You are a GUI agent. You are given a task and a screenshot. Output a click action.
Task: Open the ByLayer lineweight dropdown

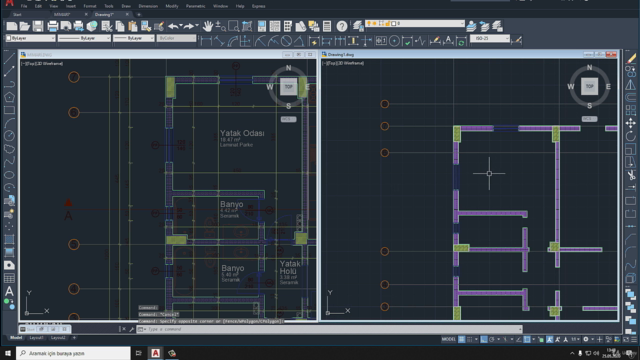(134, 38)
